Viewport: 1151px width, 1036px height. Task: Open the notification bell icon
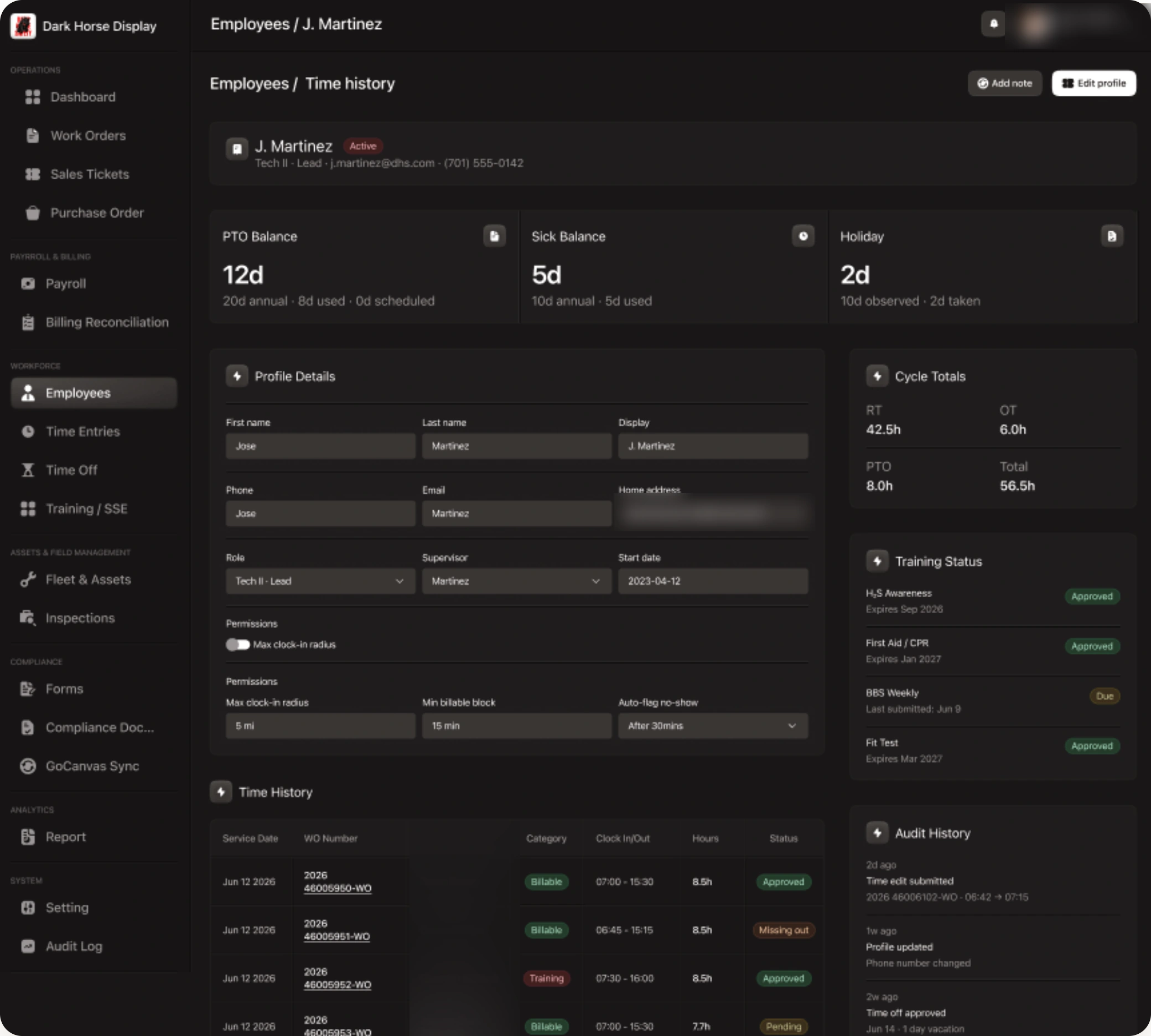pyautogui.click(x=993, y=24)
